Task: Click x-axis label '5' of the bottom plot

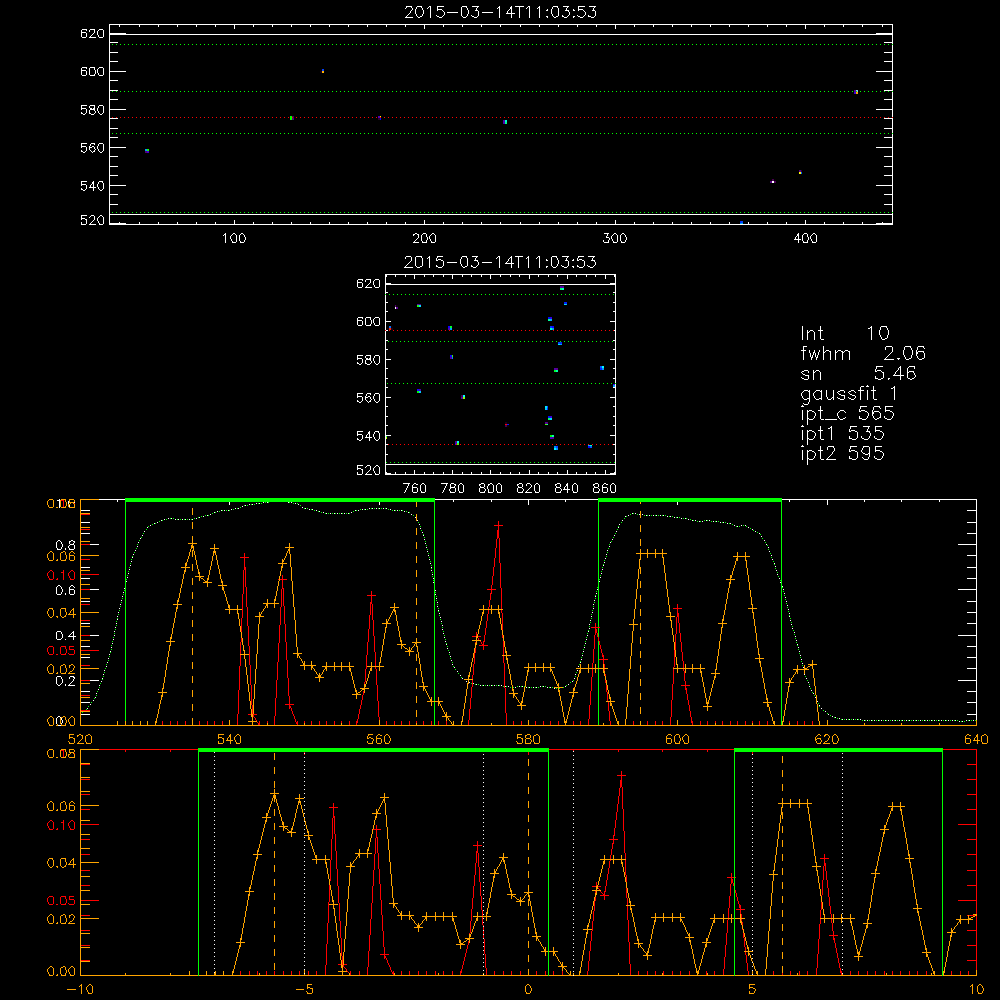Action: pos(752,990)
